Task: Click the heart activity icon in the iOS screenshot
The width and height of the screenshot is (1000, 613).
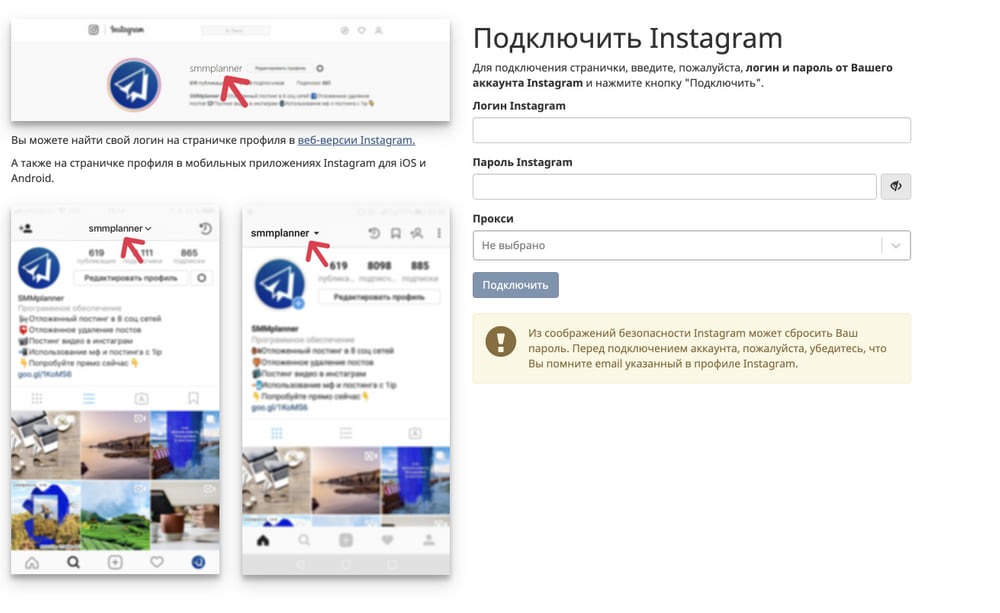Action: coord(157,562)
